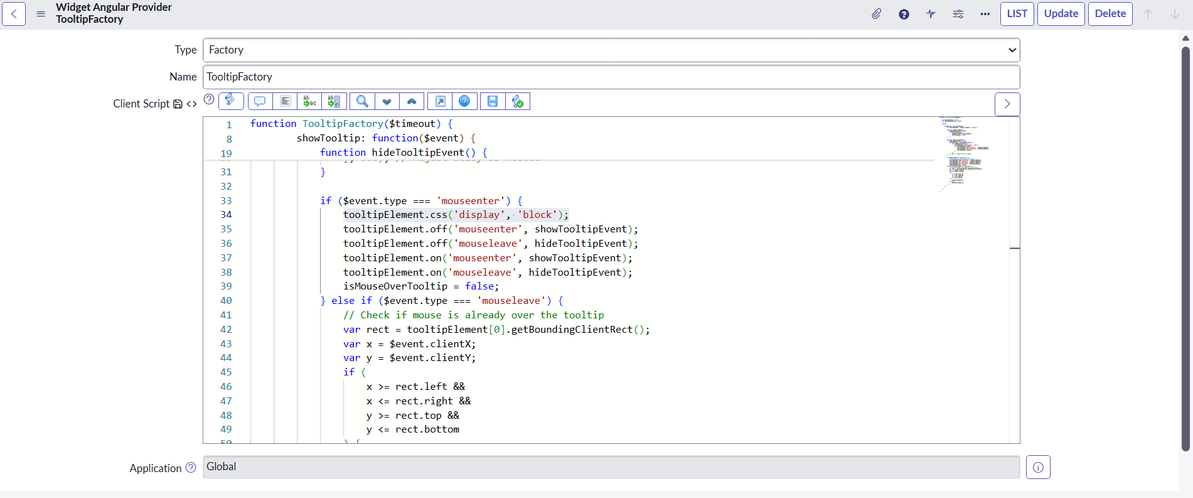Open the Type dropdown showing Factory

point(611,49)
